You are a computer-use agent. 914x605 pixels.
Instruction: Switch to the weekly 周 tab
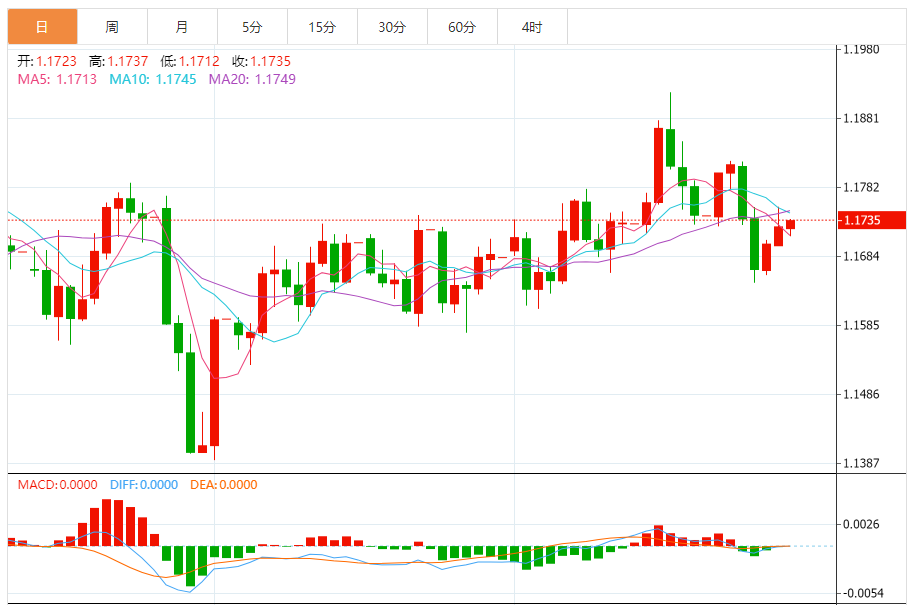(x=113, y=27)
